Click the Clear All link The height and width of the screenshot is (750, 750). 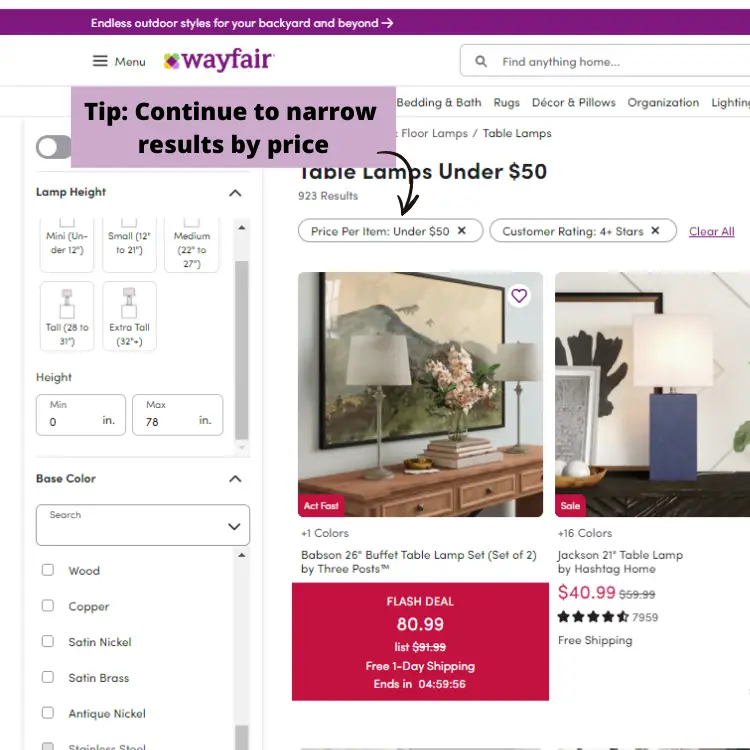click(x=711, y=232)
